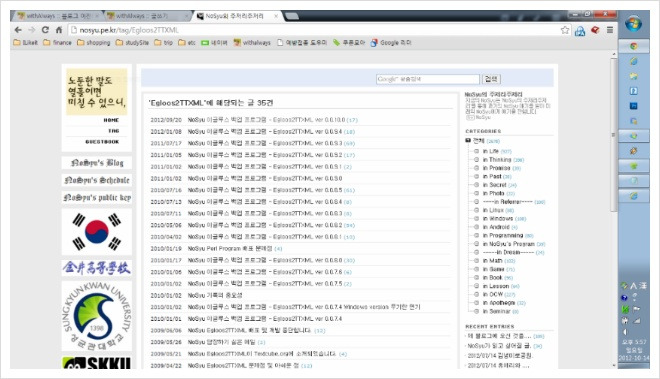Open the TAG menu in the blog sidebar
This screenshot has width=660, height=379.
tap(114, 131)
